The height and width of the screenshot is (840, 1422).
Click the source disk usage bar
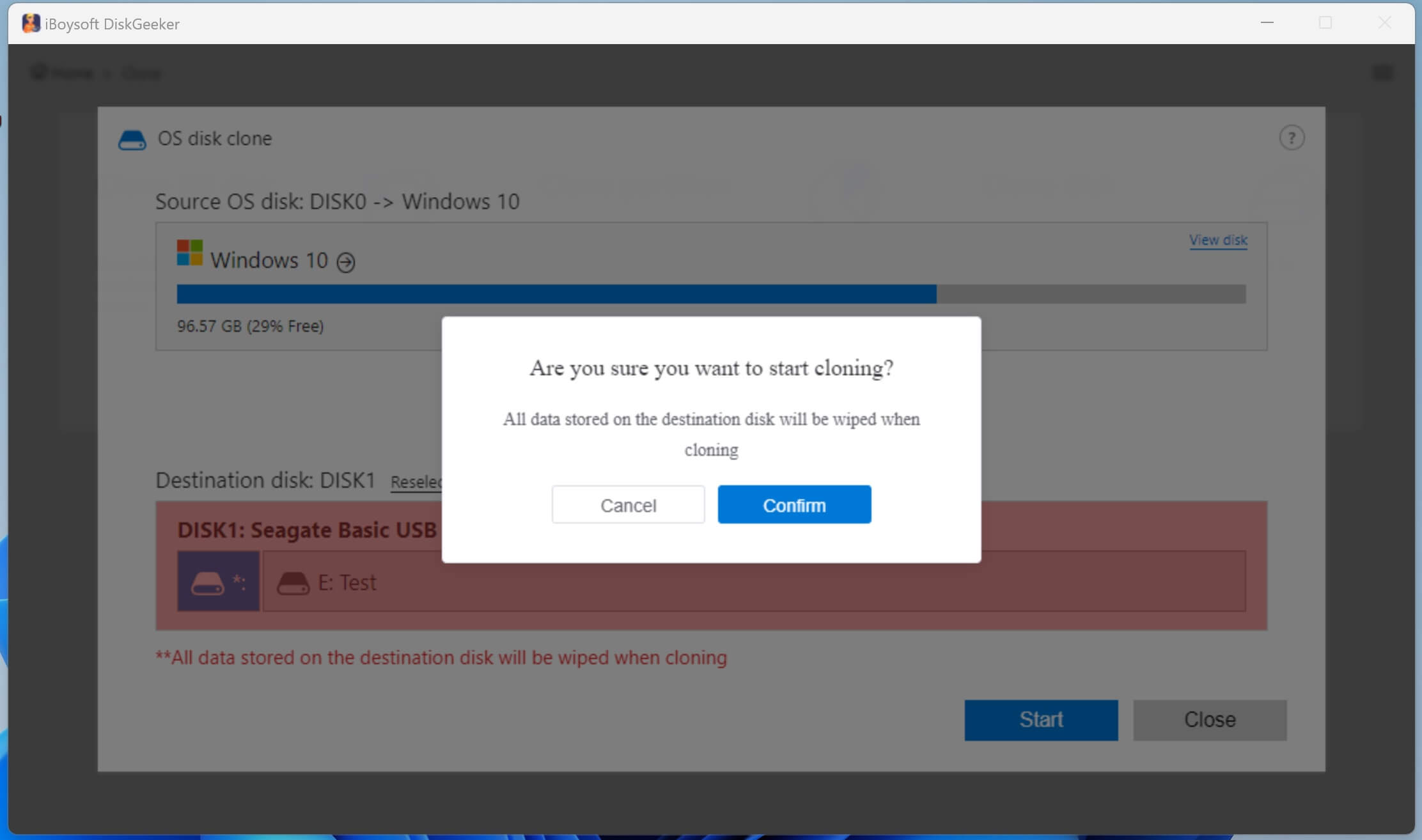711,294
